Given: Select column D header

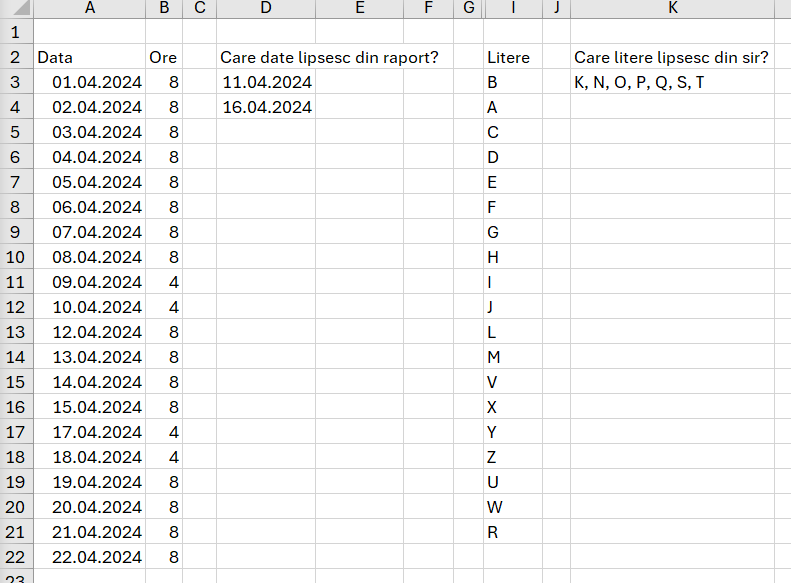Looking at the screenshot, I should (265, 8).
